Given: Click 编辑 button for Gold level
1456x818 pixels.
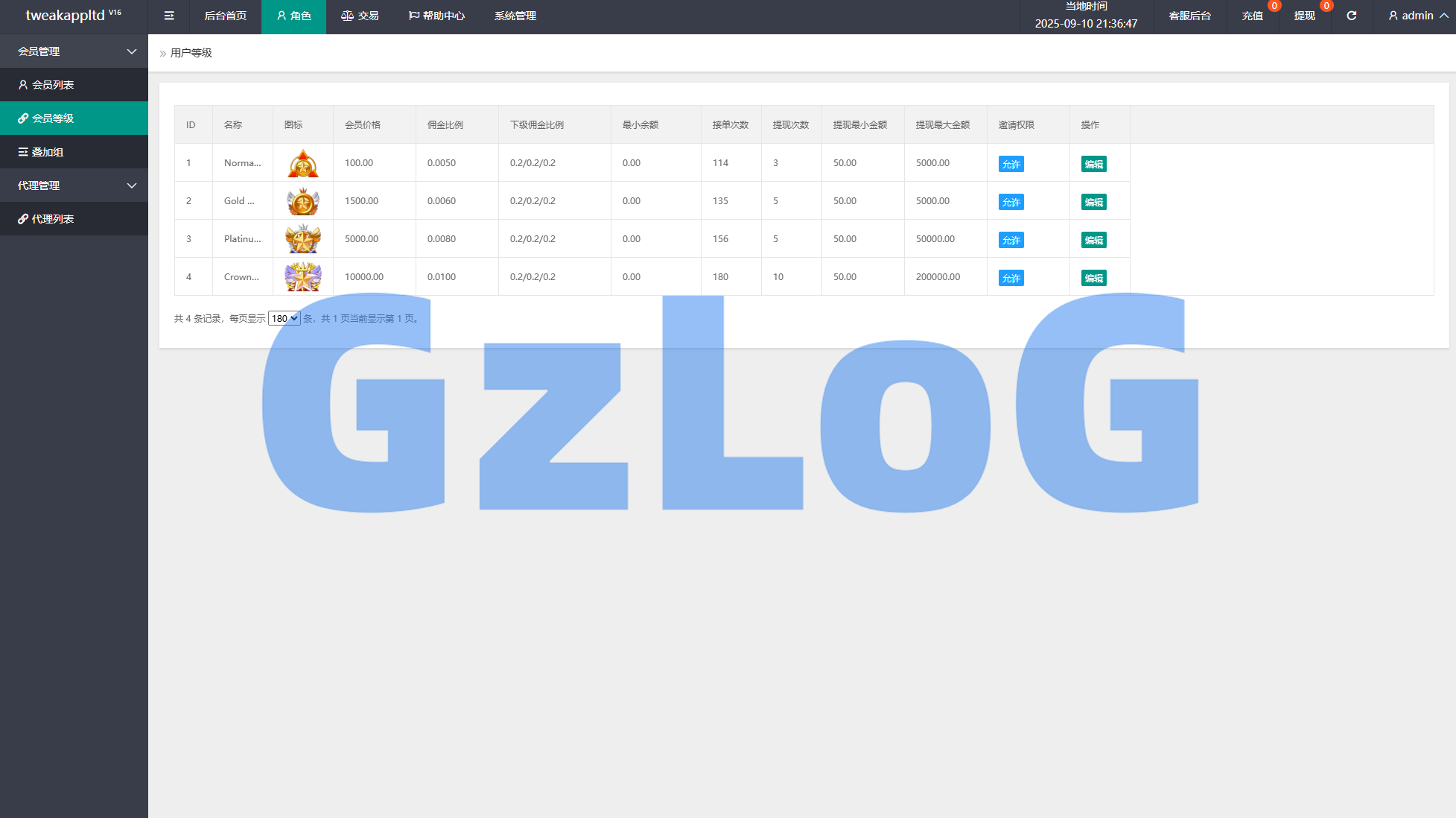Looking at the screenshot, I should pos(1093,202).
